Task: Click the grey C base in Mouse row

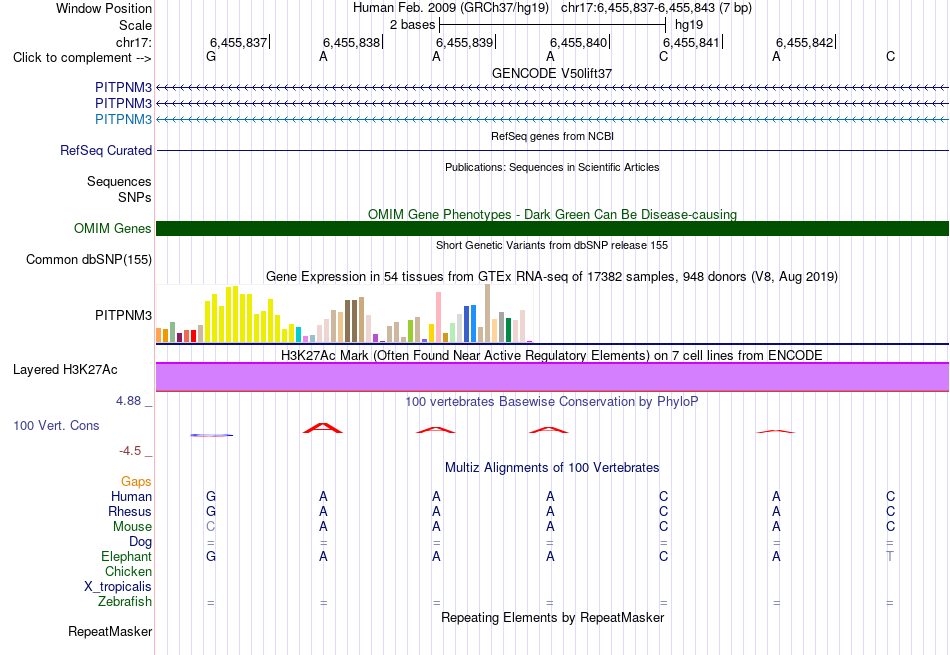Action: click(x=211, y=527)
